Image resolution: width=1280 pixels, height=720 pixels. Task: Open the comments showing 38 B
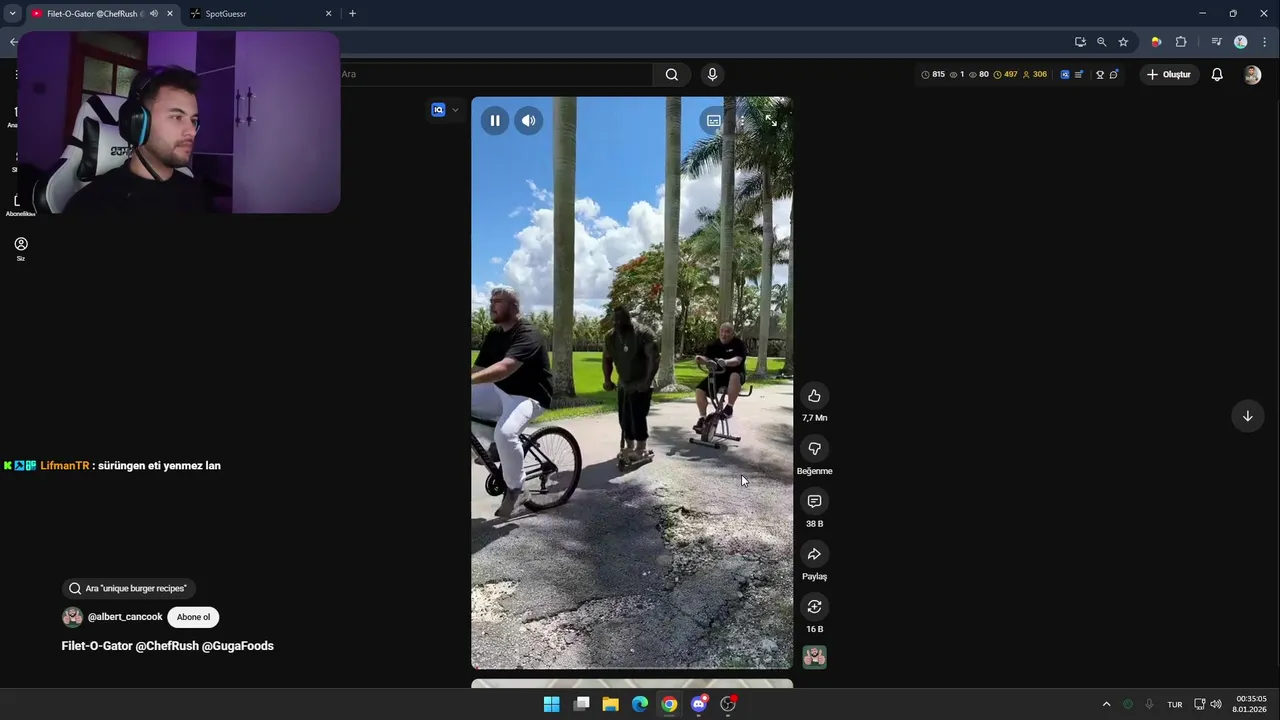click(814, 501)
